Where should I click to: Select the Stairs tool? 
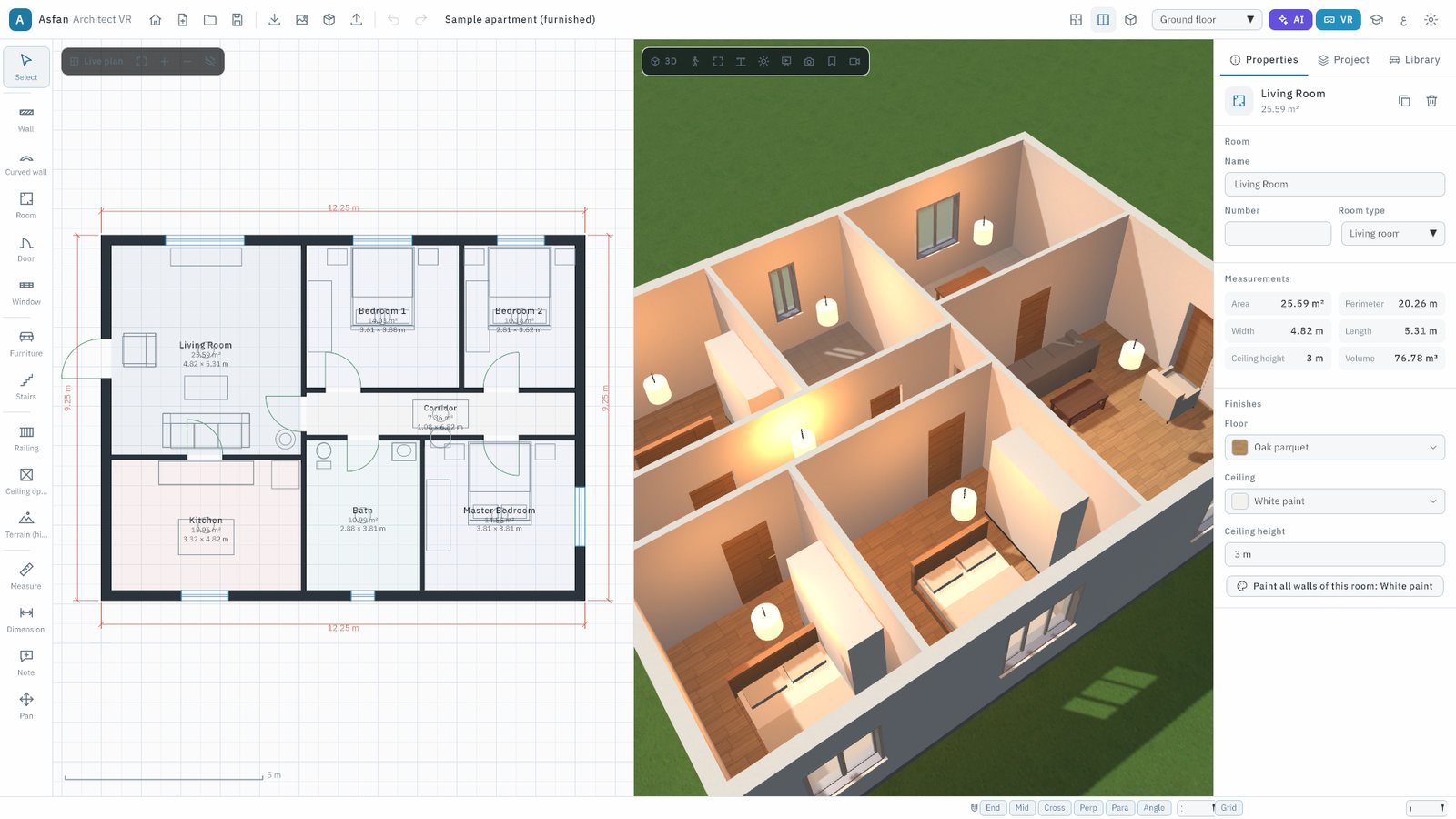(26, 387)
